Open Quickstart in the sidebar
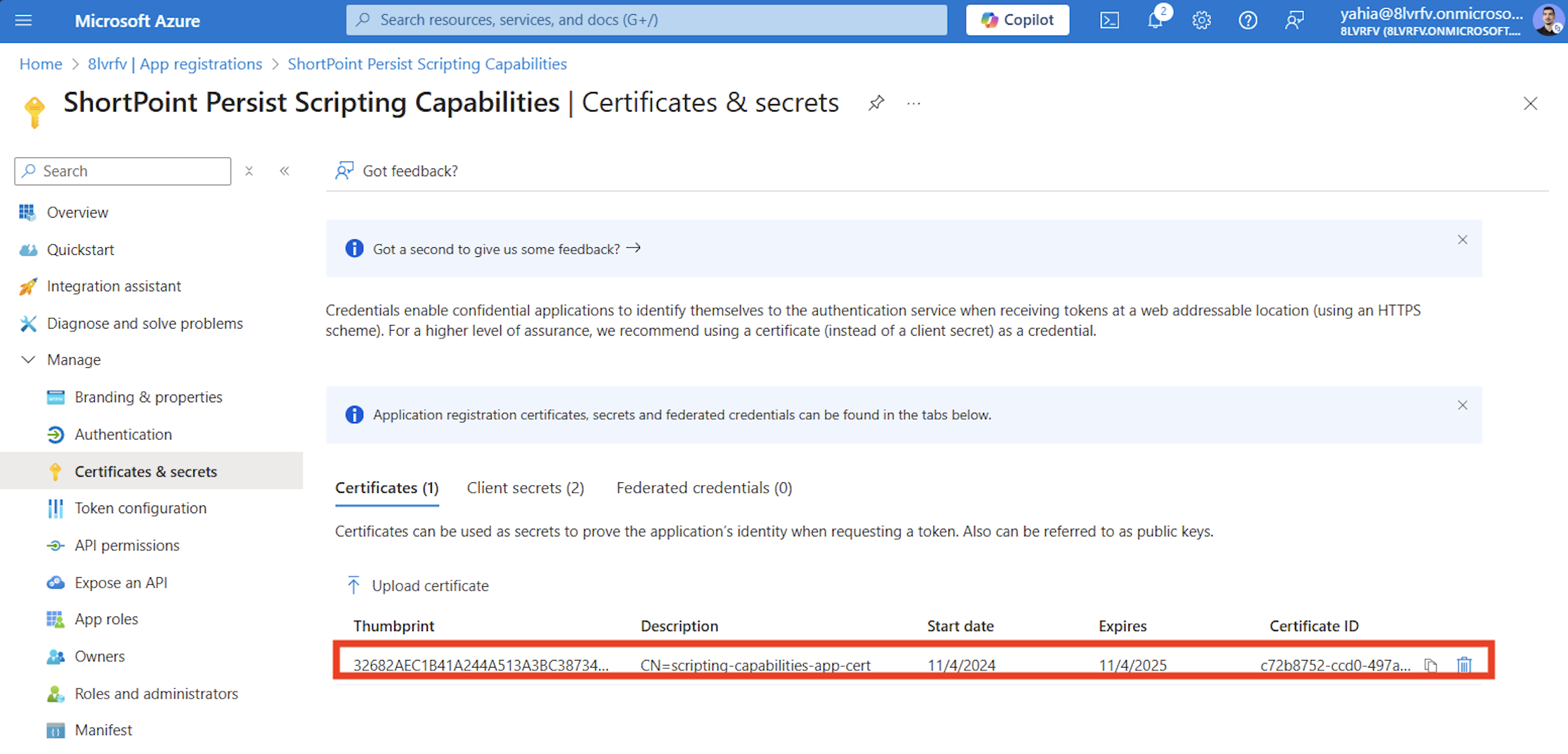The image size is (1568, 754). point(80,250)
